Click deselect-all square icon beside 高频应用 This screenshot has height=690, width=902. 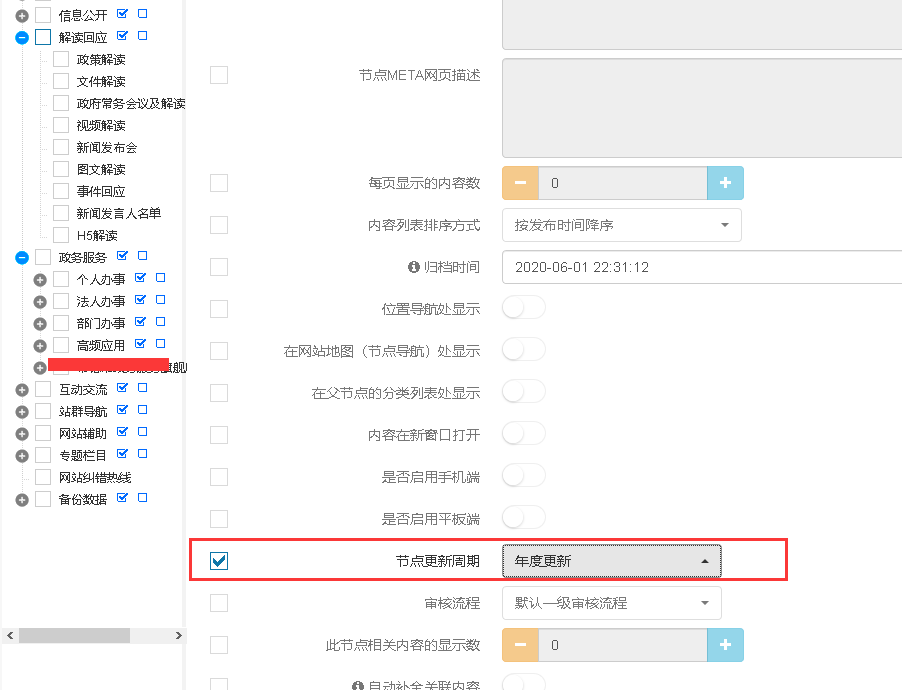click(x=160, y=344)
